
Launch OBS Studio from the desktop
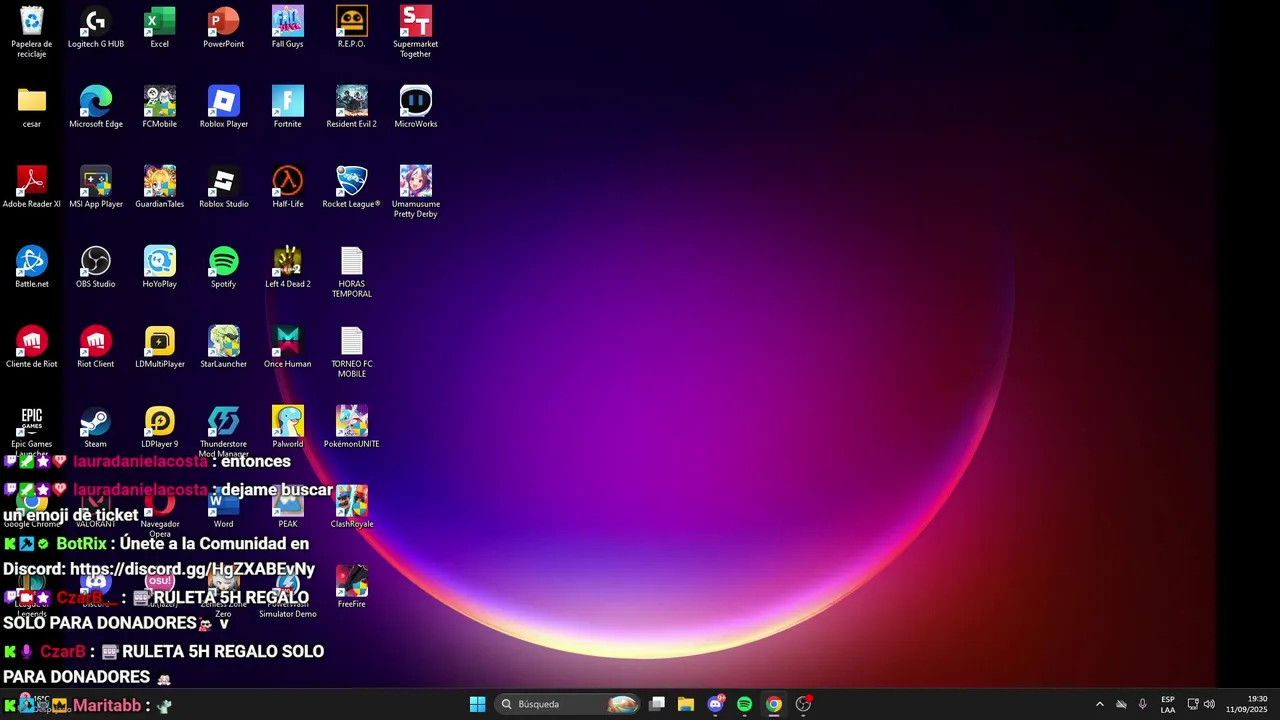pyautogui.click(x=96, y=268)
